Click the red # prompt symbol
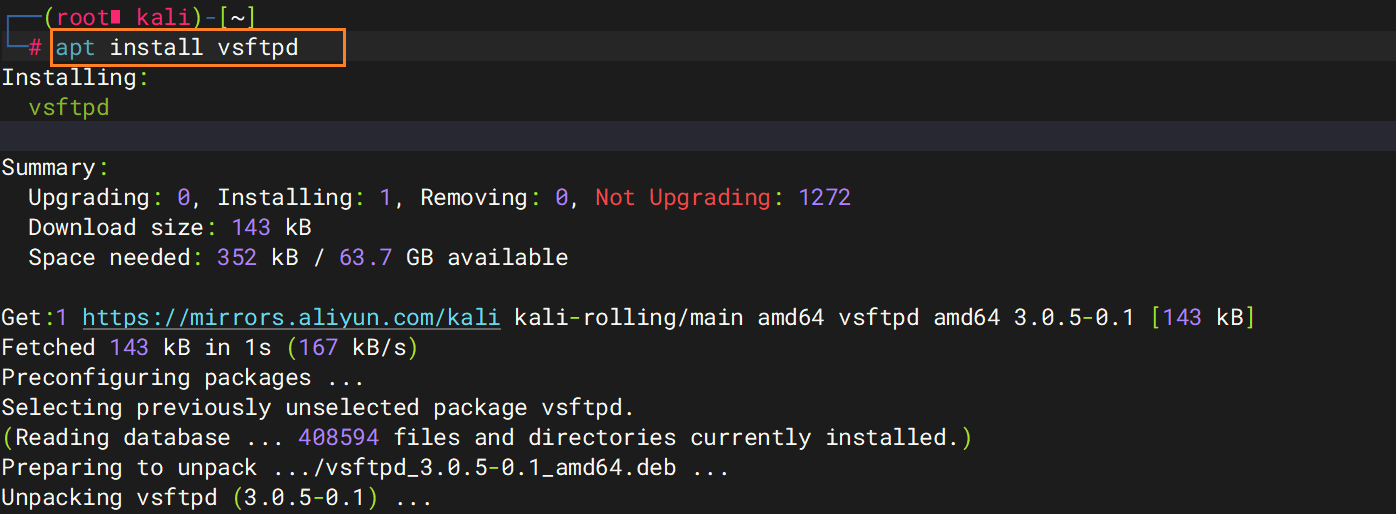Screen dimensions: 1396x514 tap(35, 48)
